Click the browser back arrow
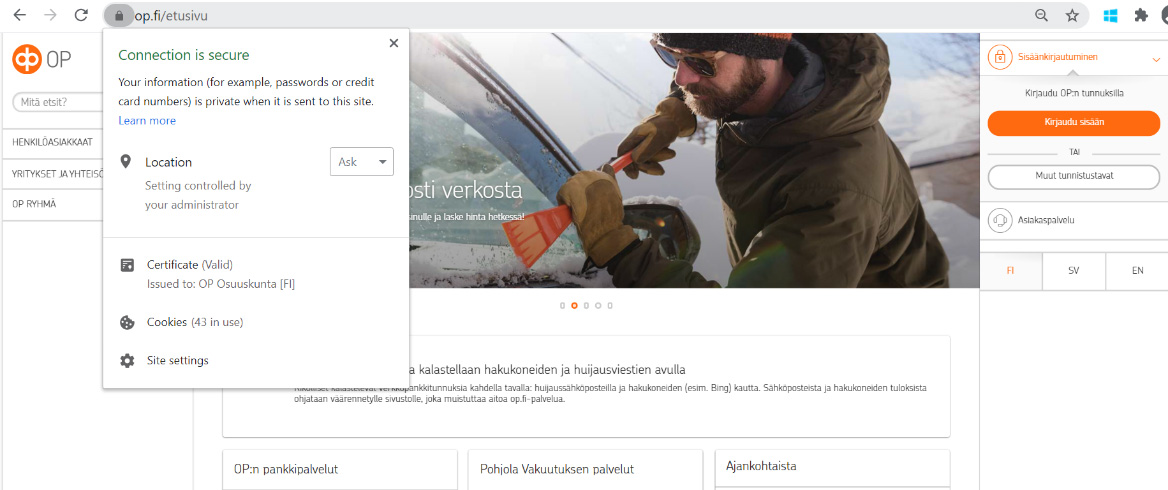The width and height of the screenshot is (1168, 490). pyautogui.click(x=20, y=15)
